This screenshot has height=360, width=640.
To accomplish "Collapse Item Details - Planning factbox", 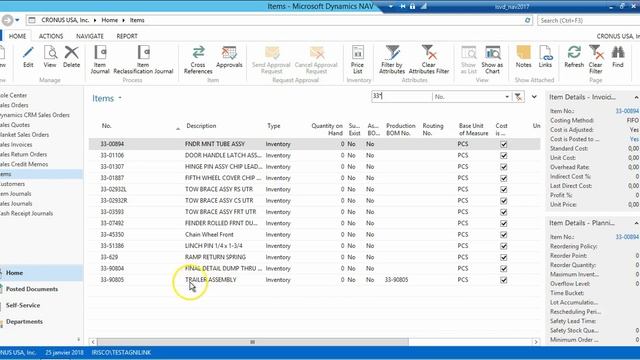I will 636,223.
